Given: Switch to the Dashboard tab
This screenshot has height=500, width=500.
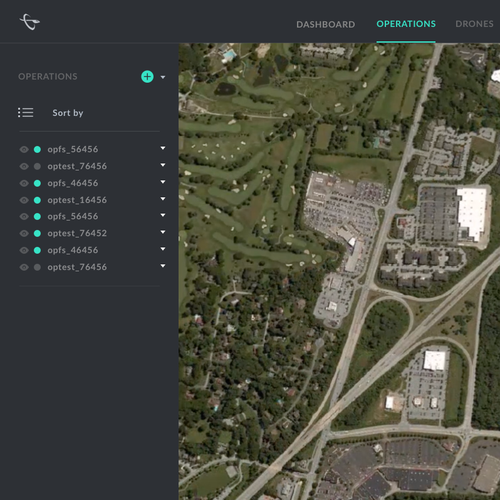Looking at the screenshot, I should (326, 24).
